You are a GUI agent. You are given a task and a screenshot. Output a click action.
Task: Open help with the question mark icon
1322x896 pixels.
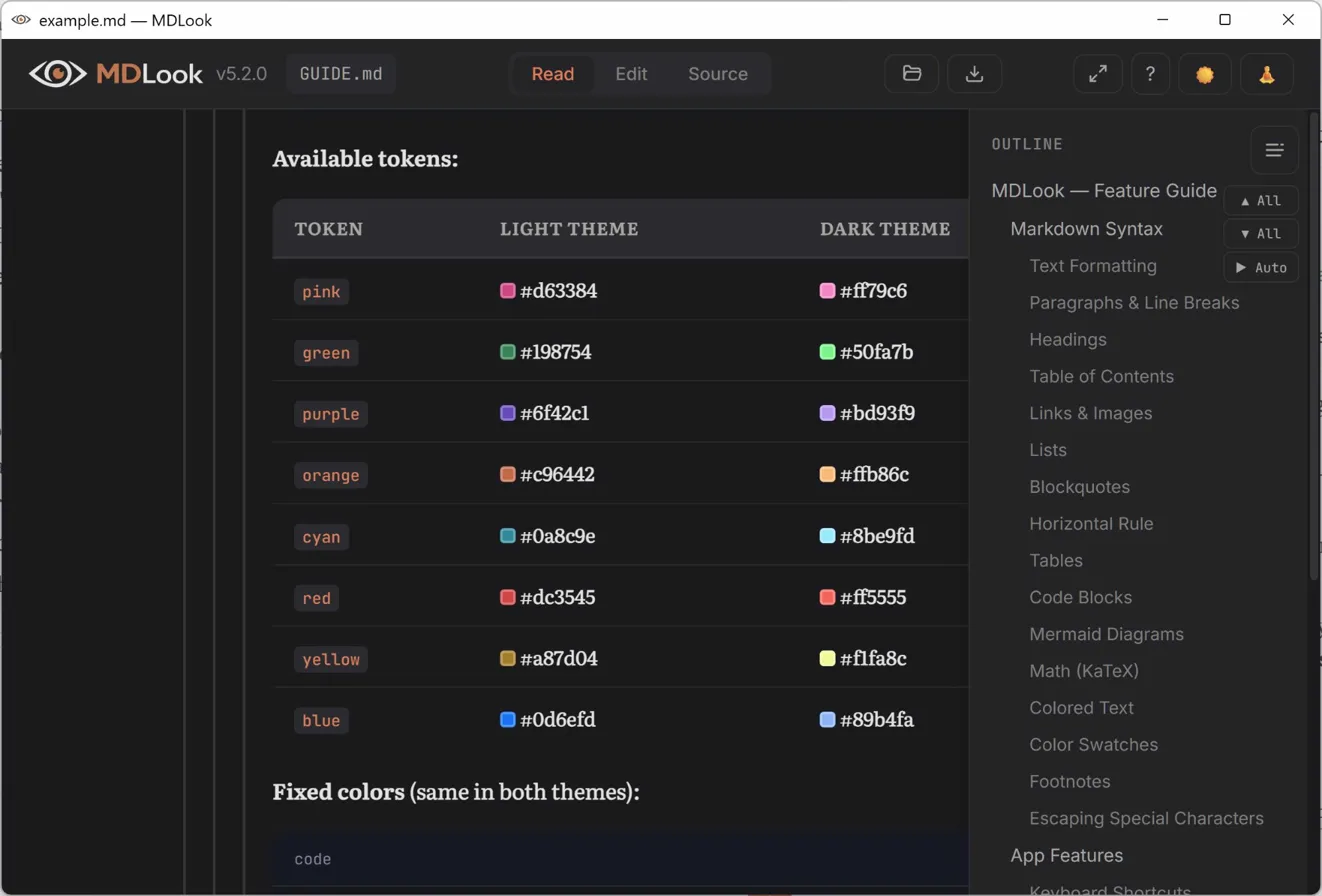1151,74
